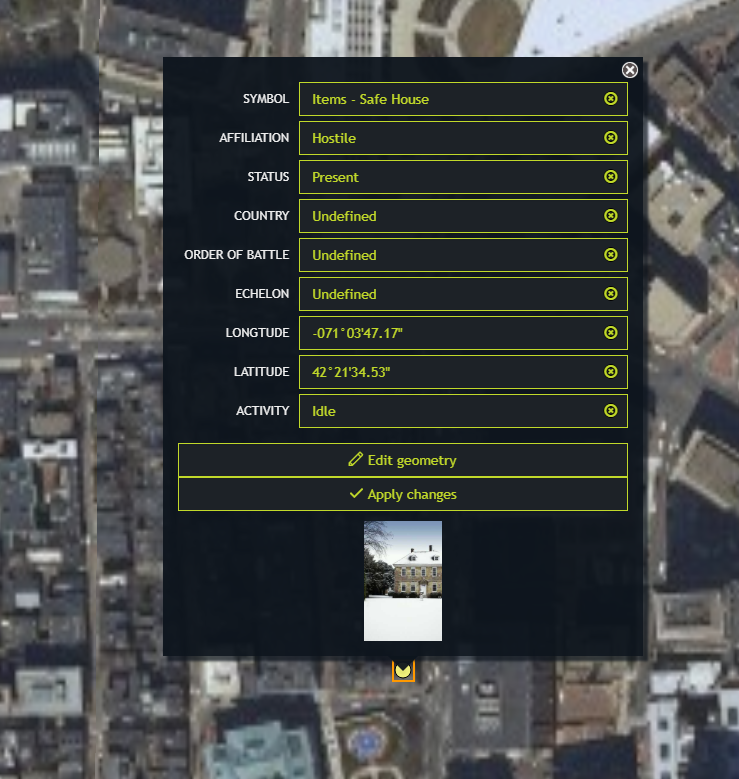739x779 pixels.
Task: Expand the Status dropdown showing Present
Action: pos(450,177)
